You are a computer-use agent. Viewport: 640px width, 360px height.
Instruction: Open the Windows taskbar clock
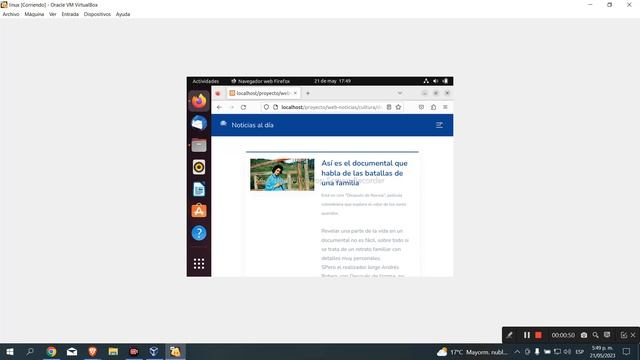point(602,352)
